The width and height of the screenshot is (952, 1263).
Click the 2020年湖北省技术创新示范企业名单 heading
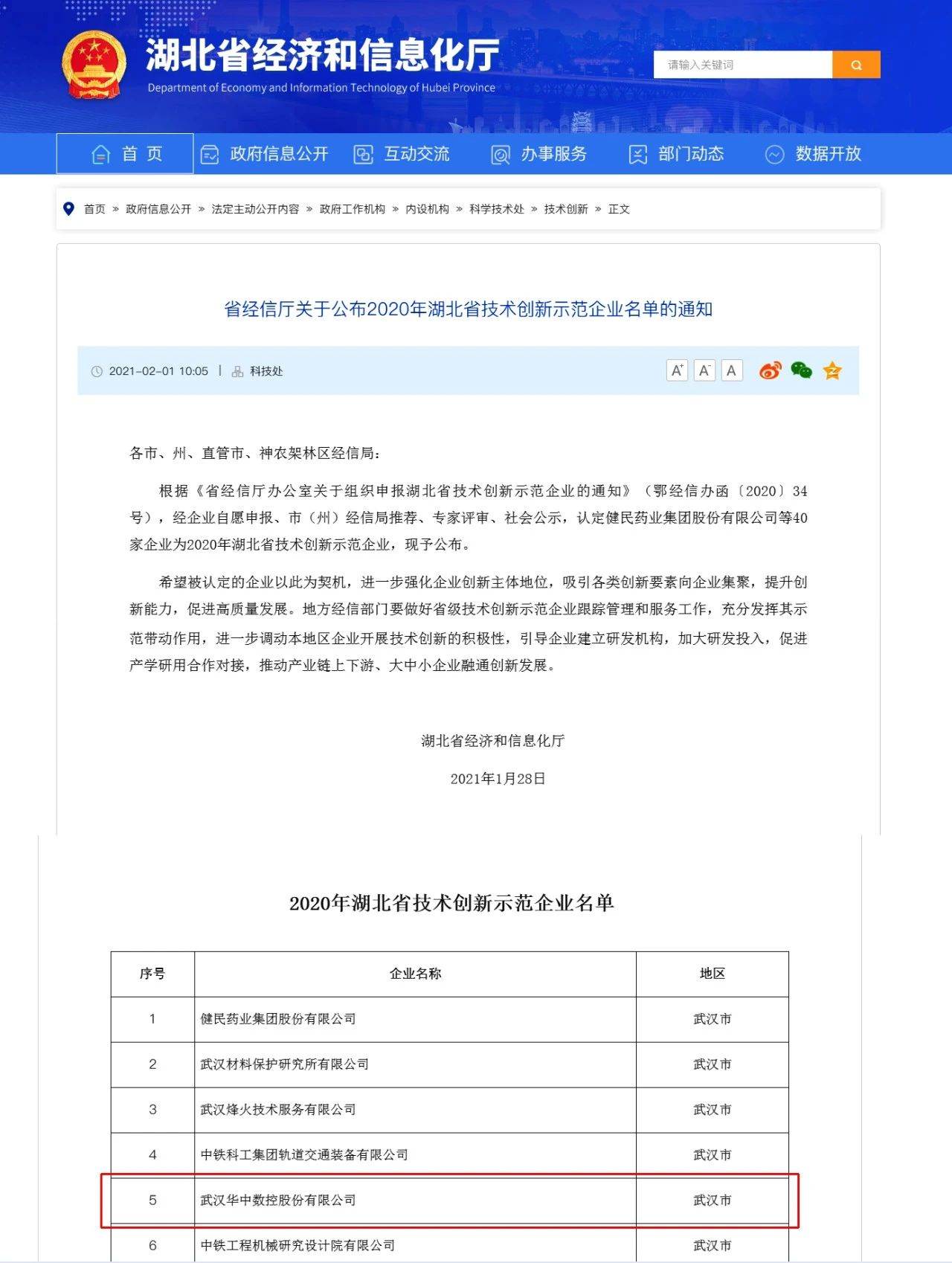pyautogui.click(x=451, y=903)
